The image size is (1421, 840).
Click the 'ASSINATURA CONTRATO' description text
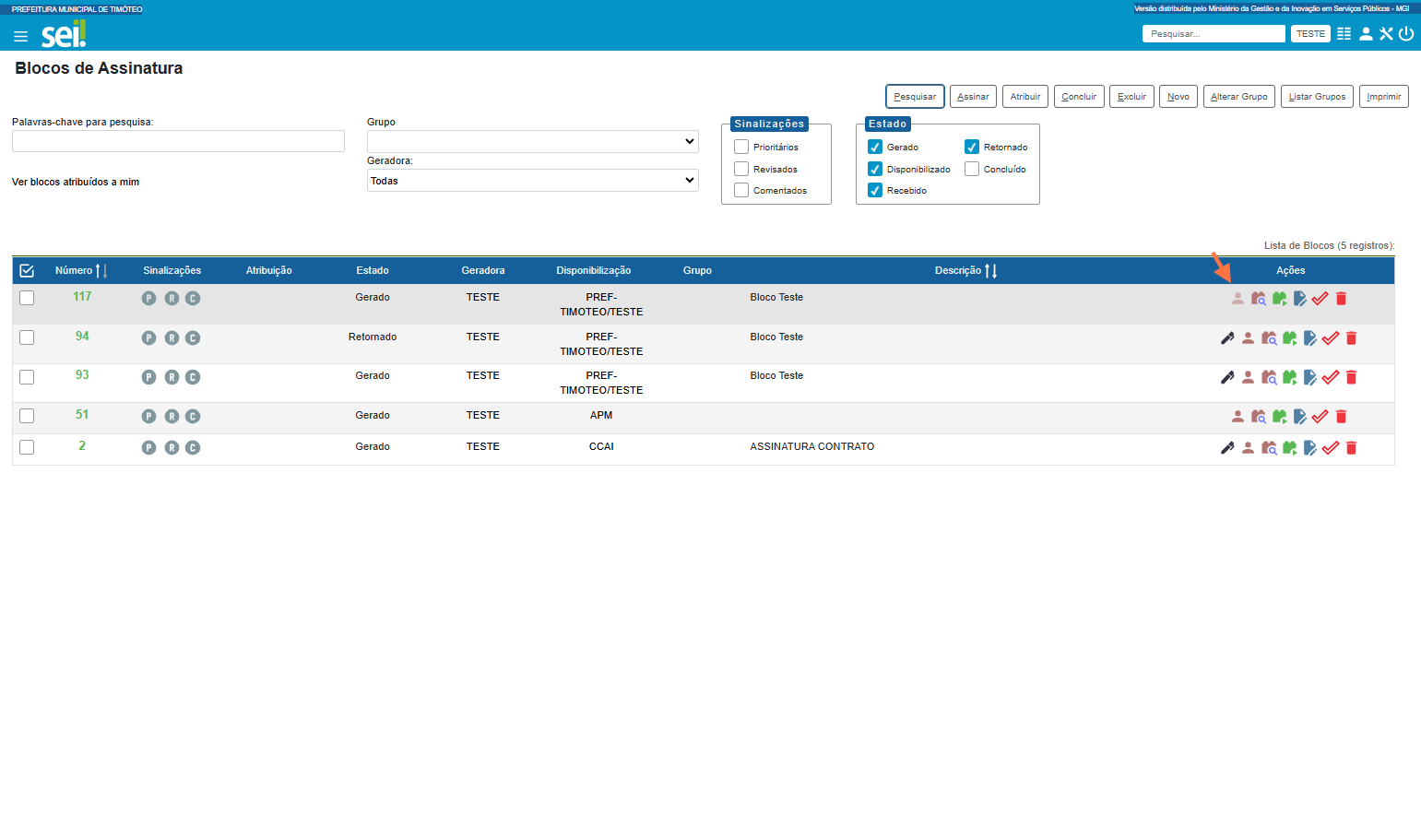point(812,447)
